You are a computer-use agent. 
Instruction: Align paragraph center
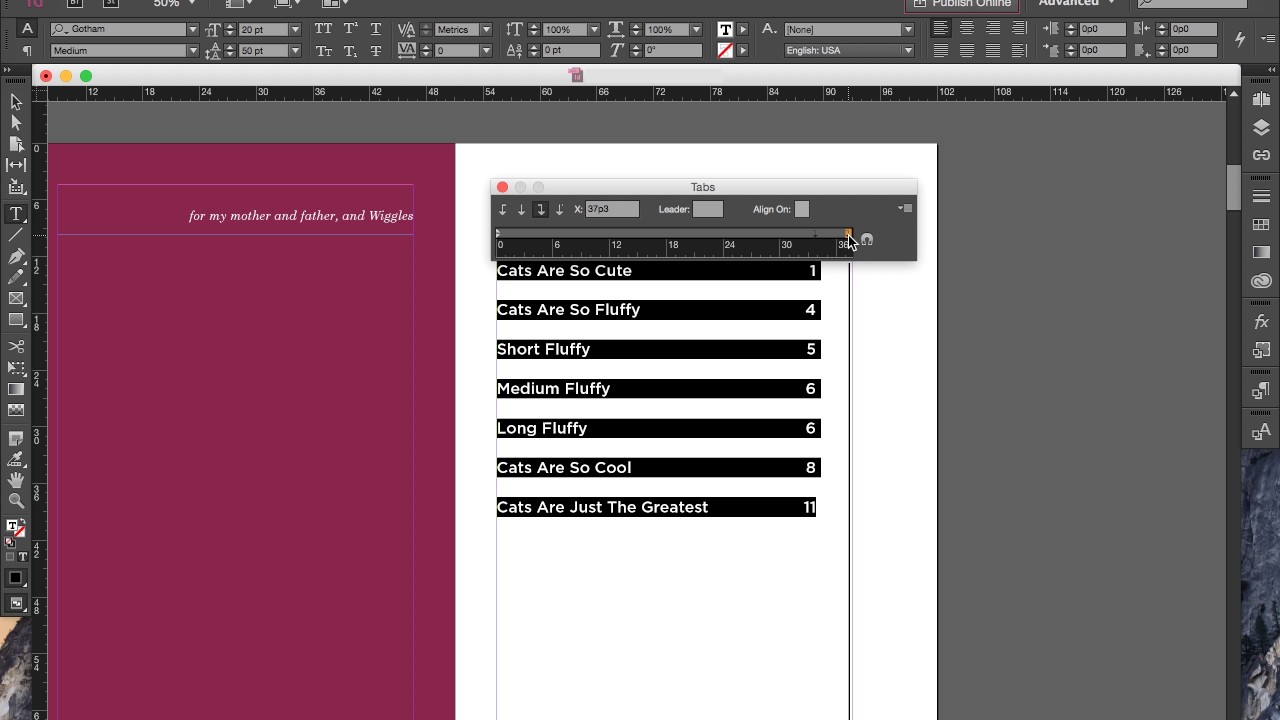pos(967,29)
